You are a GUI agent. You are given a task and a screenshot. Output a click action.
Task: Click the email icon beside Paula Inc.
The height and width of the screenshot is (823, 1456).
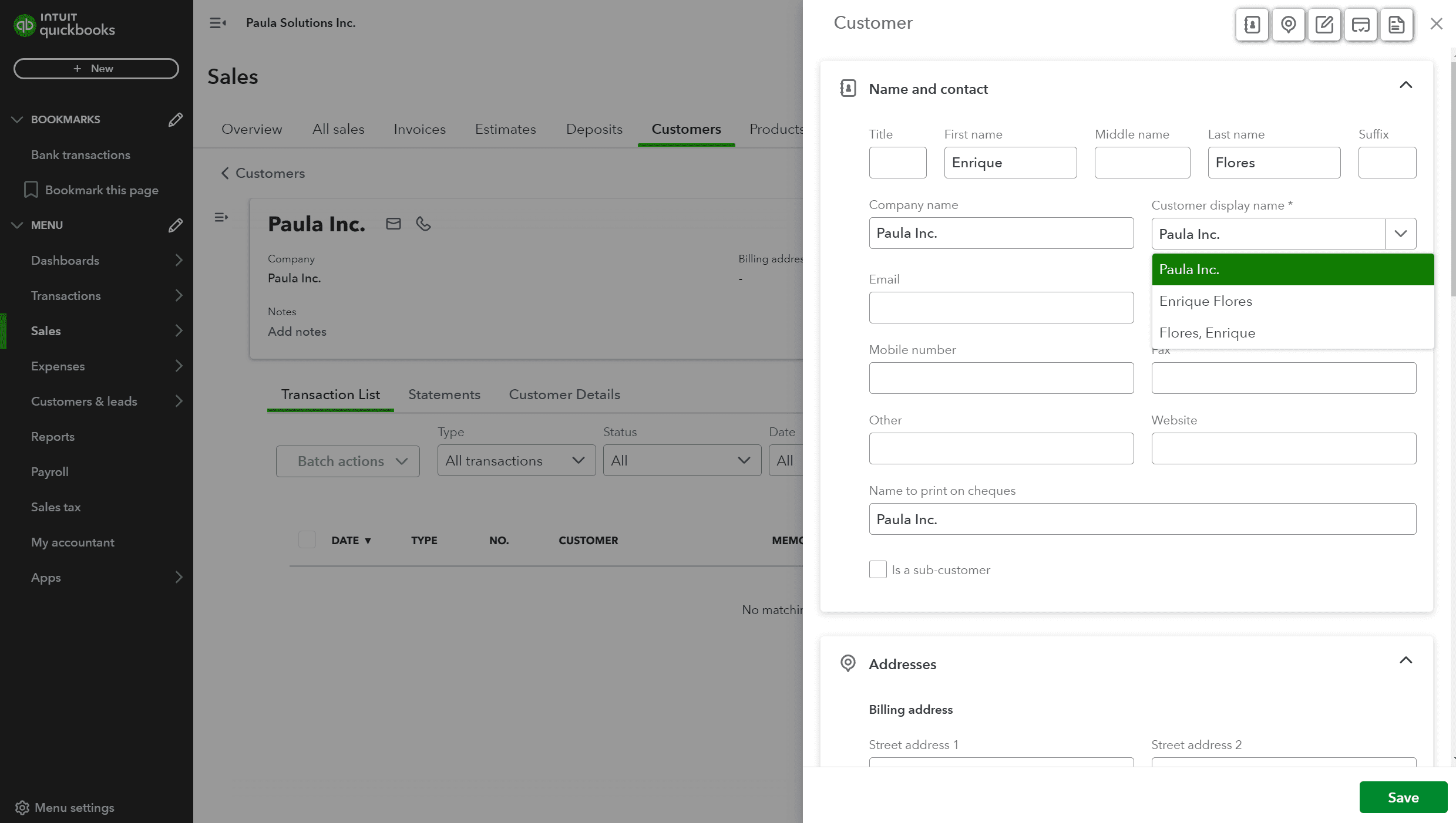pyautogui.click(x=393, y=224)
